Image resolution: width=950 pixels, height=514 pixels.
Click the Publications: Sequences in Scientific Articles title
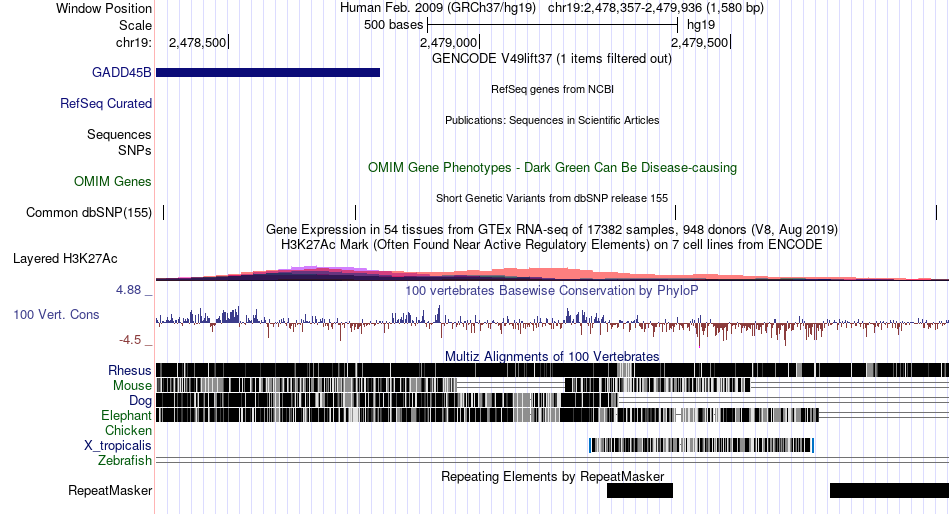point(552,120)
